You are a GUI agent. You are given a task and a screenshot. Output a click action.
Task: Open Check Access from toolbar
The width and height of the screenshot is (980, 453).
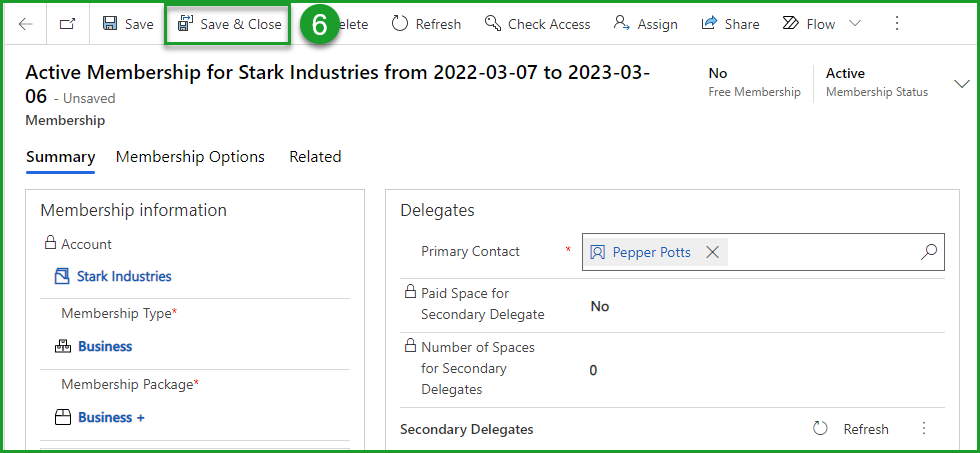pos(537,24)
